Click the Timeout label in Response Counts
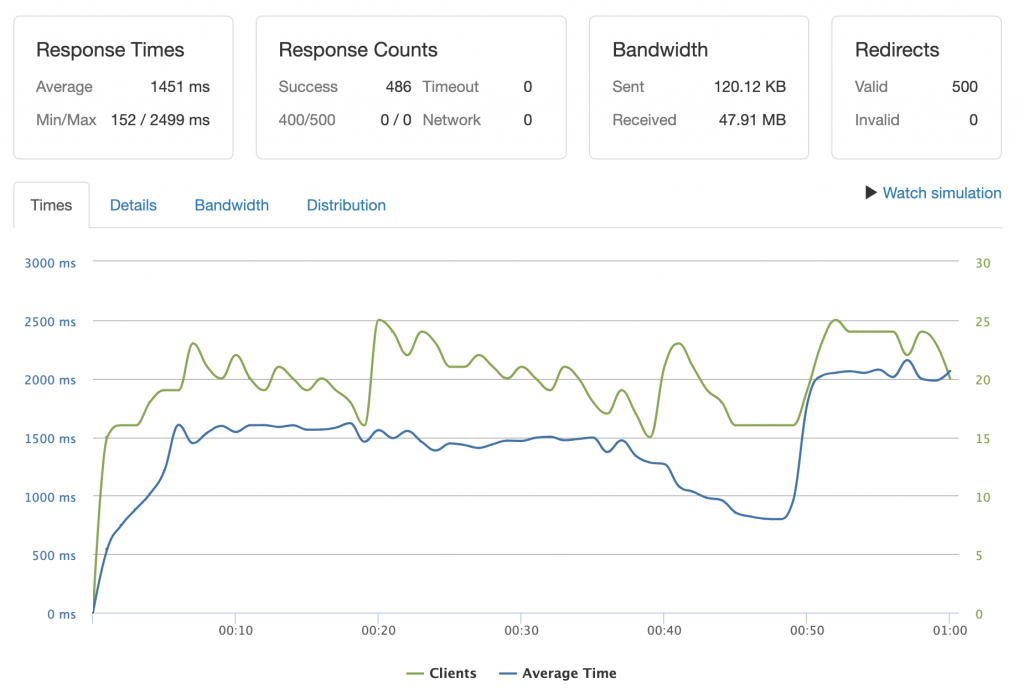Viewport: 1024px width, 699px height. coord(451,87)
